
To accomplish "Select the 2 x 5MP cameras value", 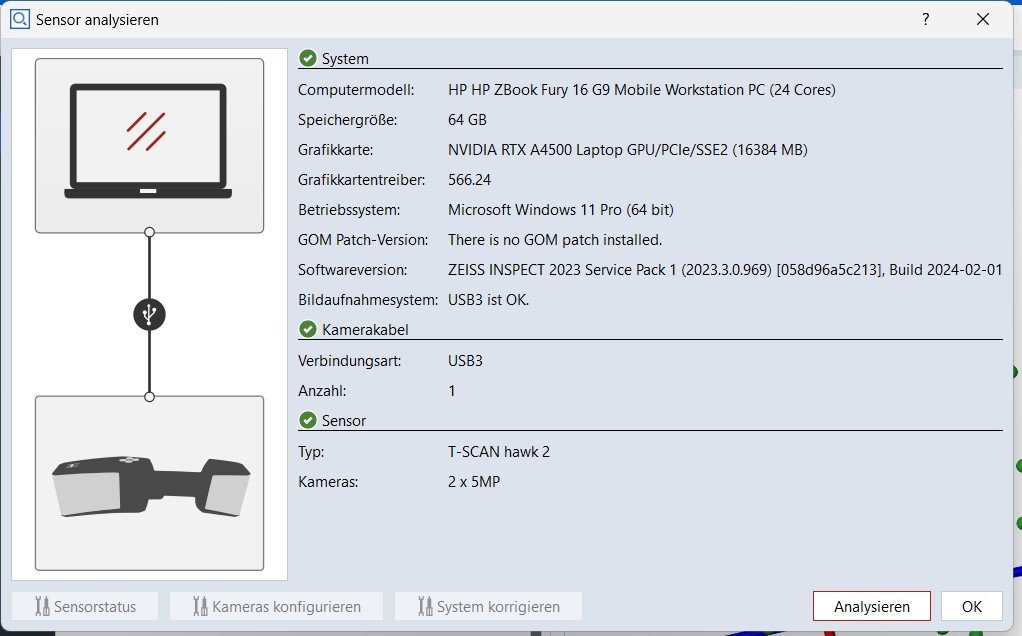I will pyautogui.click(x=474, y=482).
